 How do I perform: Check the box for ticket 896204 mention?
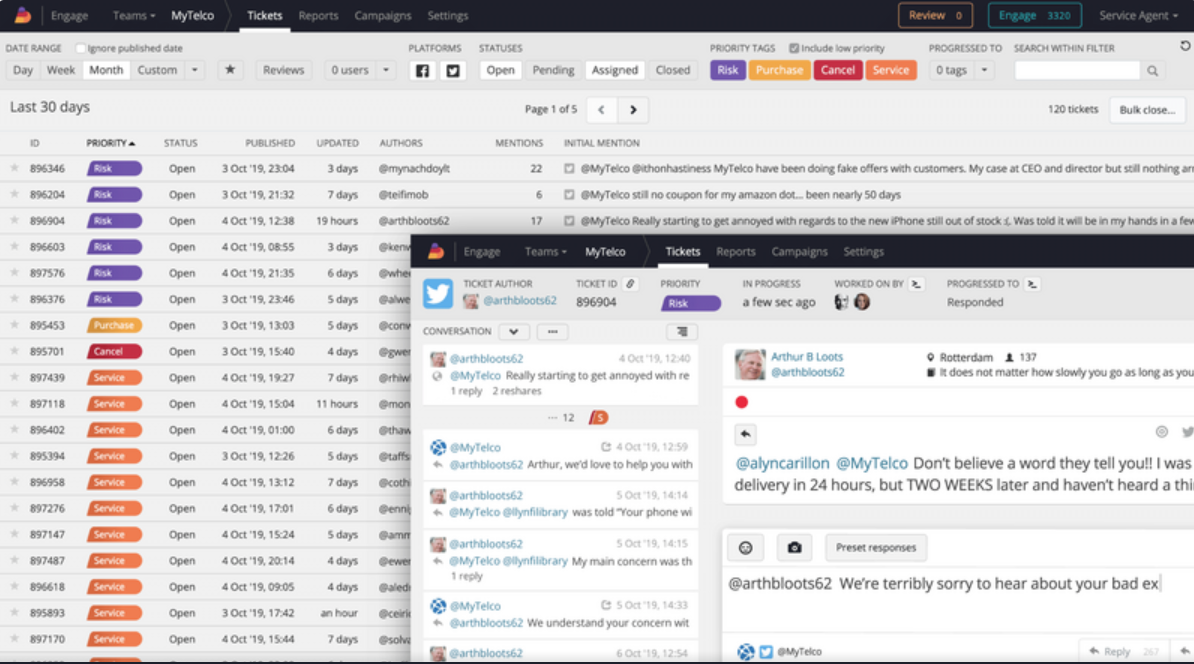click(x=569, y=195)
